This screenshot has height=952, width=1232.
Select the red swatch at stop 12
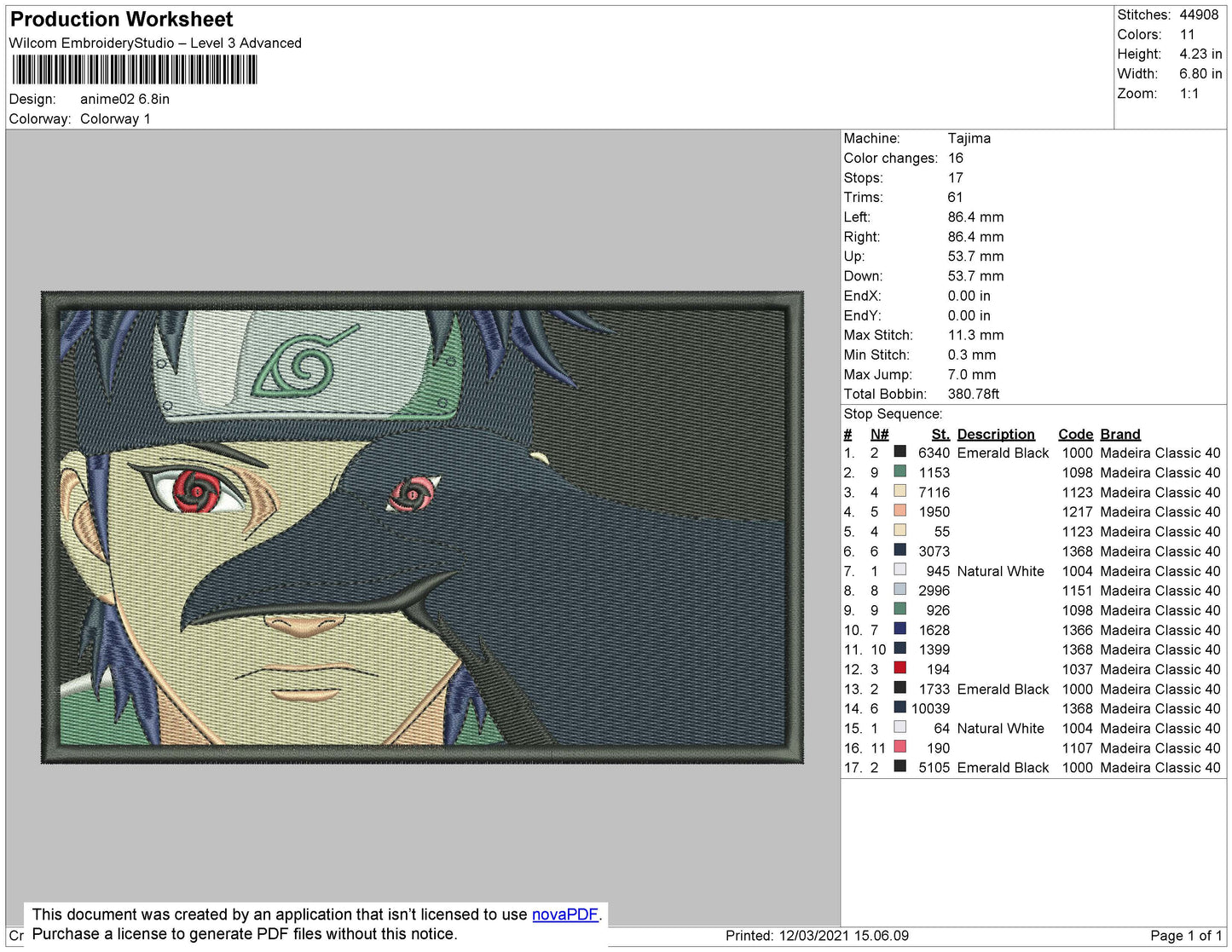click(x=900, y=669)
